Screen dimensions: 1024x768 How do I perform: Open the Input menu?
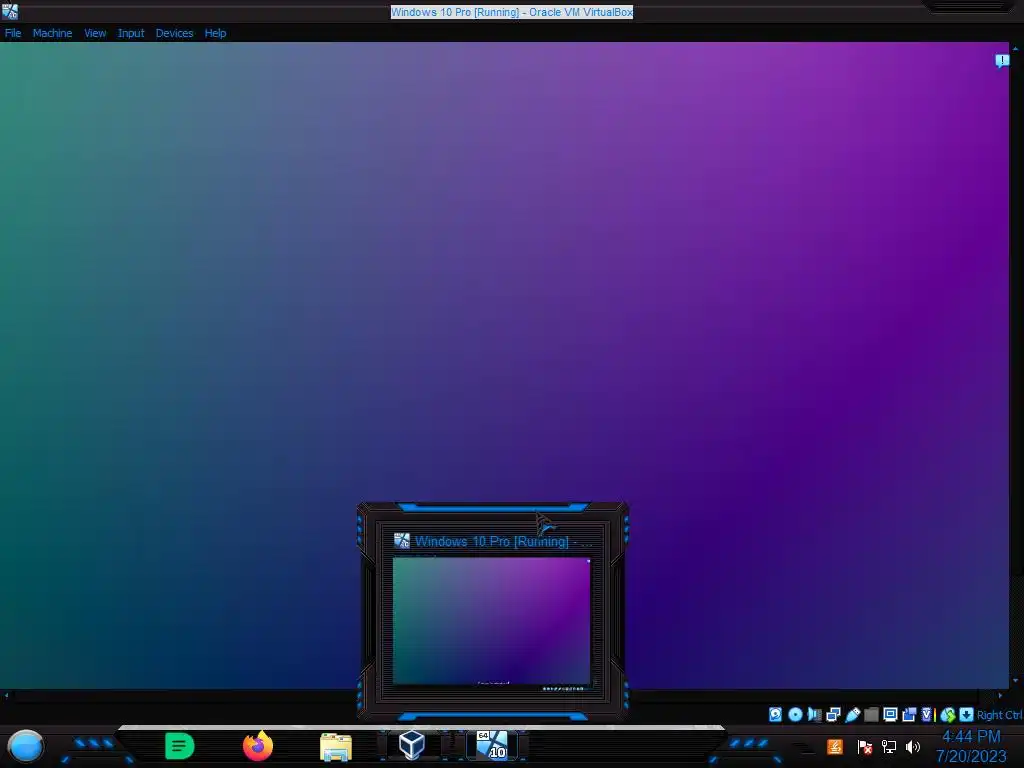131,33
